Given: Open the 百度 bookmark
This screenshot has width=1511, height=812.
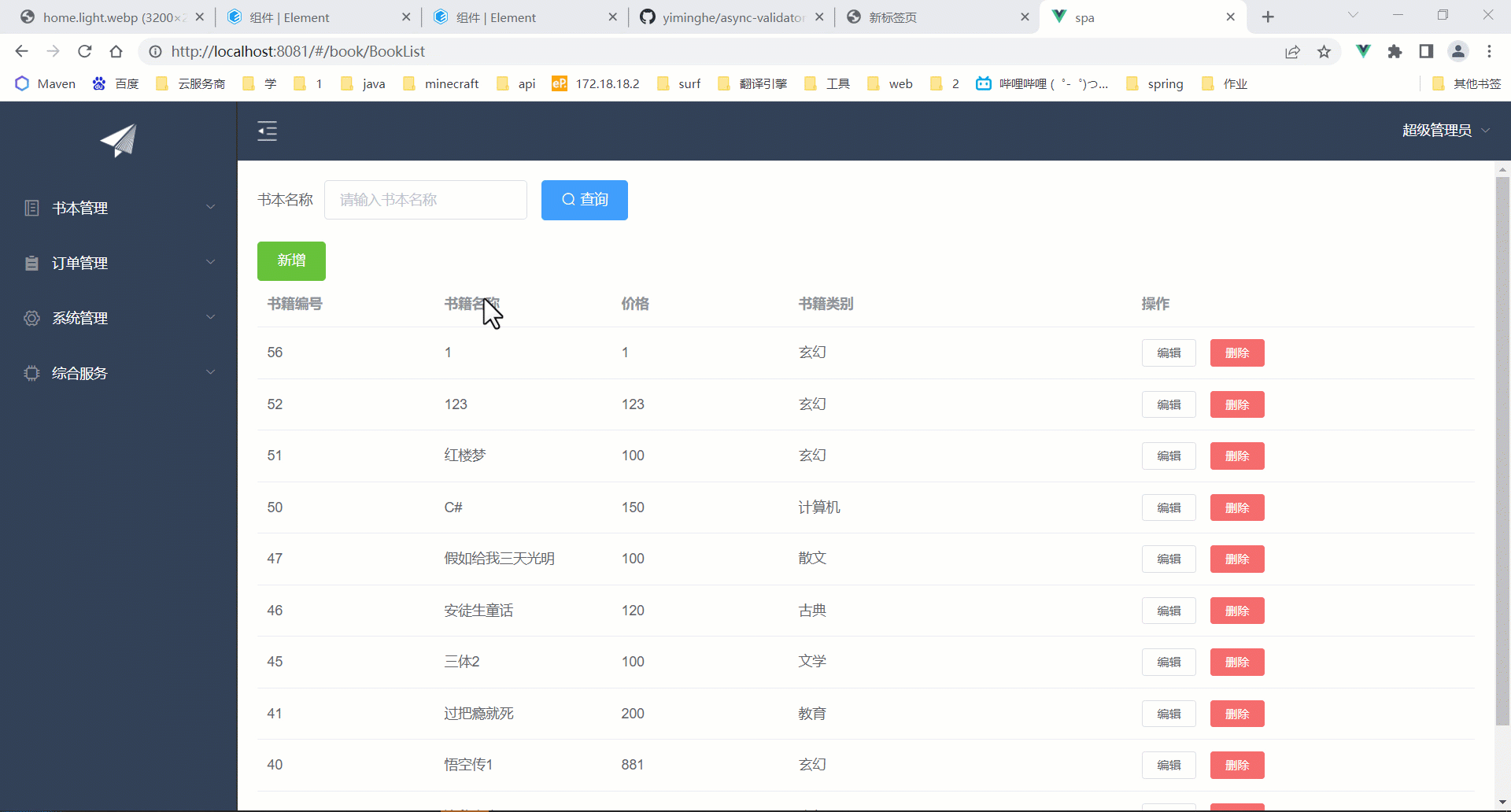Looking at the screenshot, I should (116, 83).
